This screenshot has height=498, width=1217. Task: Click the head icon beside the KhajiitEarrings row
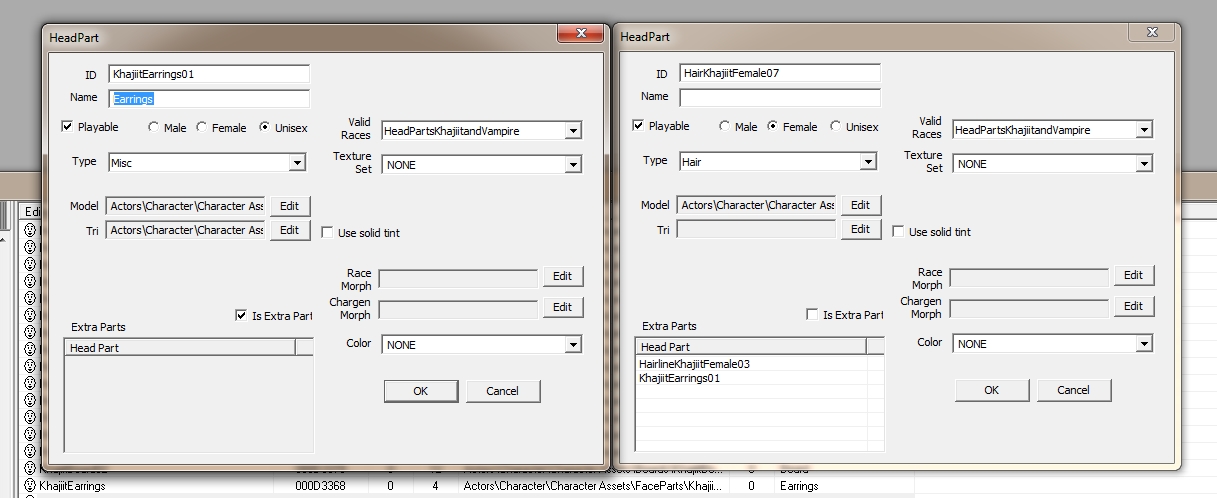coord(30,486)
